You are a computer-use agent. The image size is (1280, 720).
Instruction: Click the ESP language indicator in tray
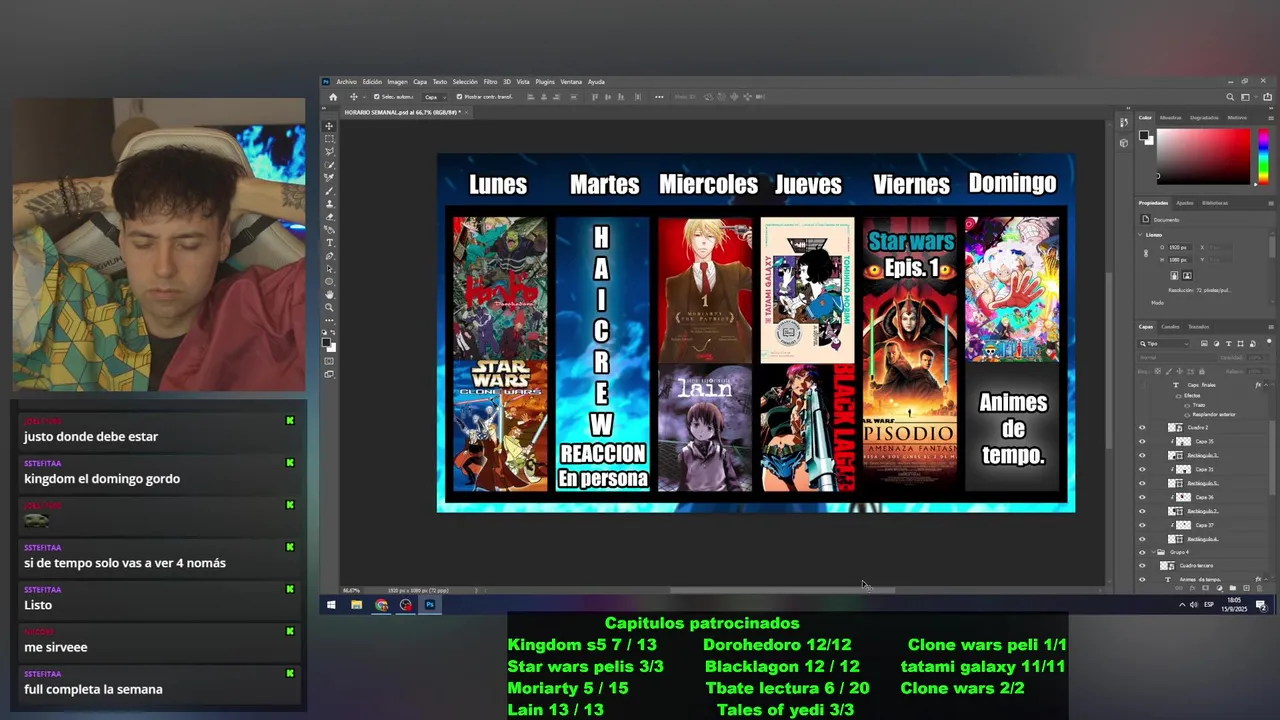1209,604
